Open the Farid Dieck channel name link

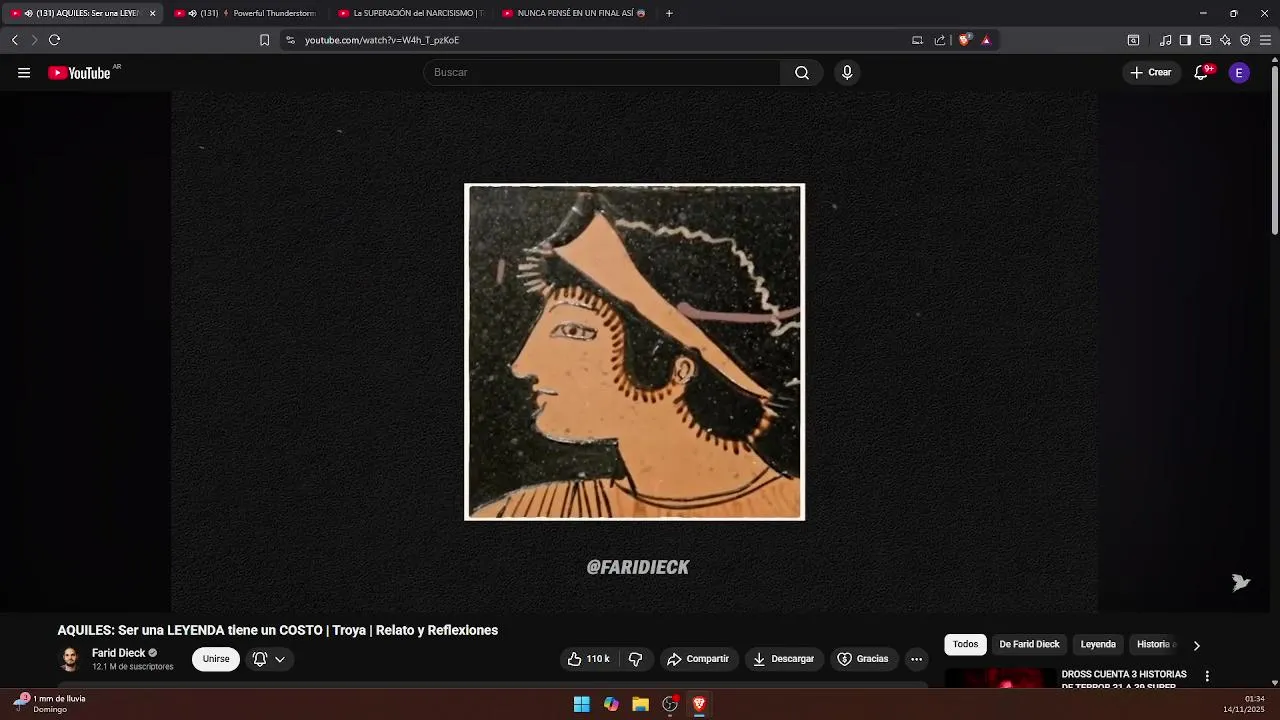(118, 653)
